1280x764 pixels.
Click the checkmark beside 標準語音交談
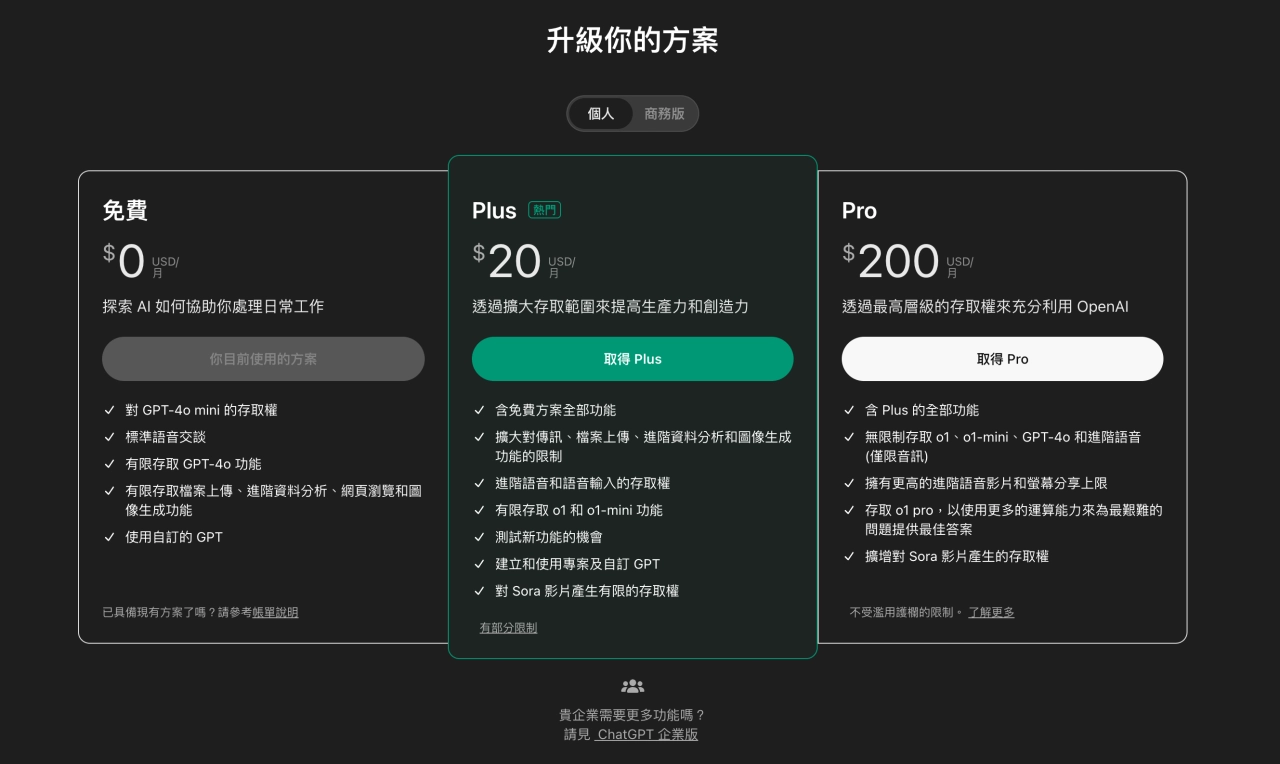[109, 437]
